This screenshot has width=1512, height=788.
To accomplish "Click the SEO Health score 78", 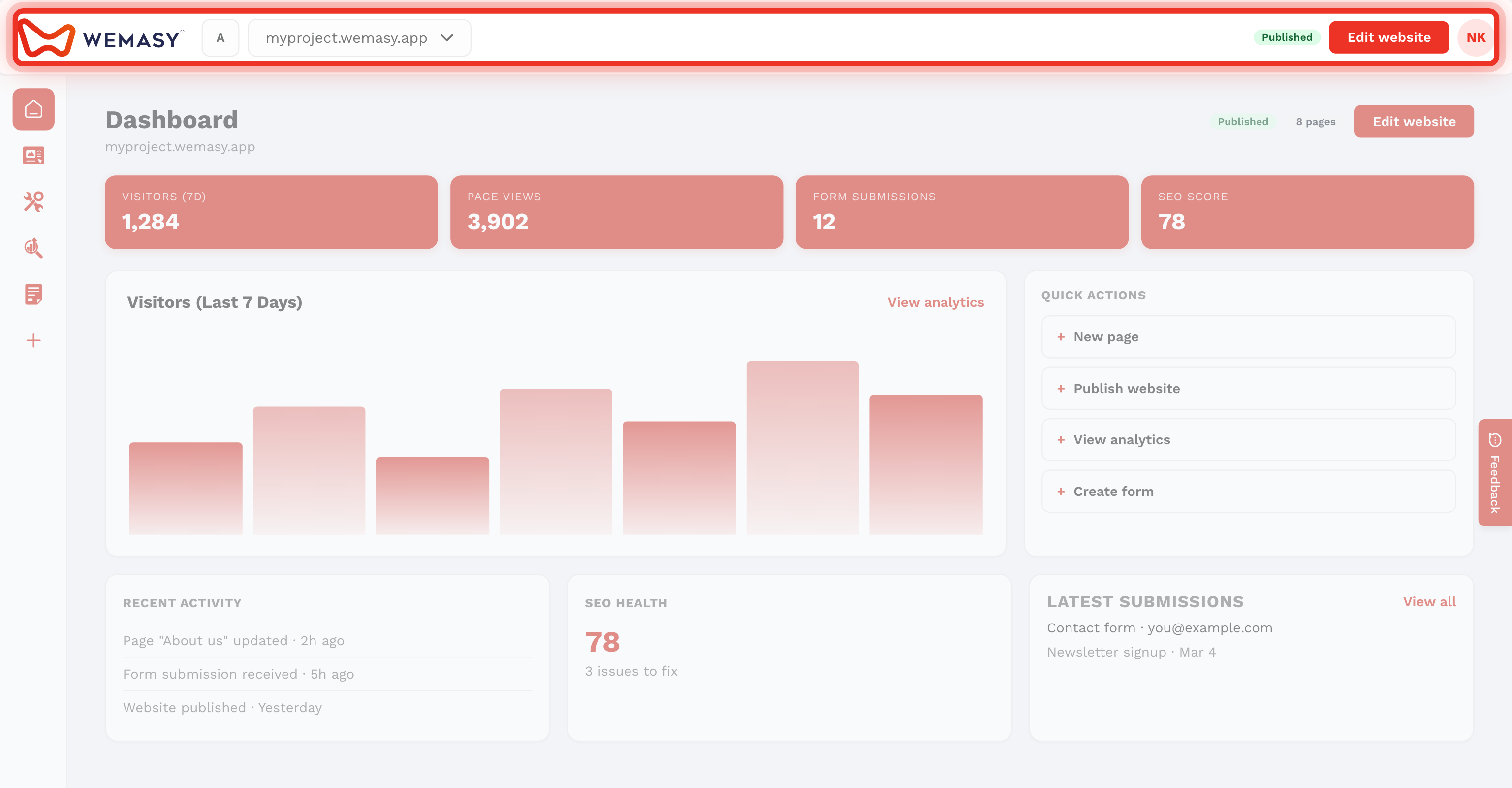I will tap(602, 642).
